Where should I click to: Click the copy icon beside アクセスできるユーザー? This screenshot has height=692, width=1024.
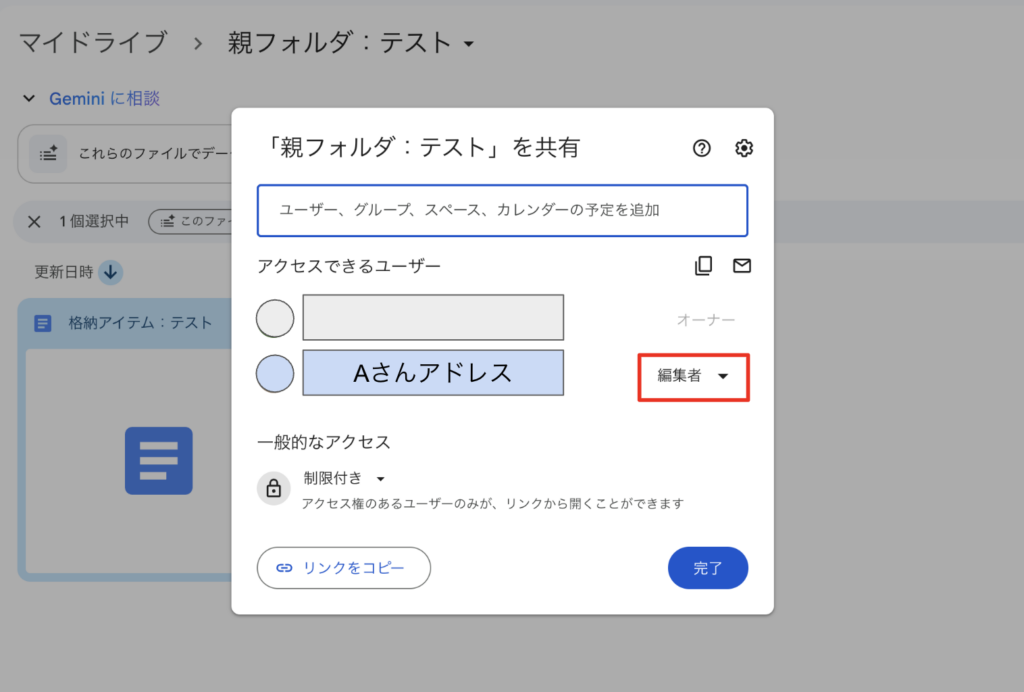tap(704, 266)
